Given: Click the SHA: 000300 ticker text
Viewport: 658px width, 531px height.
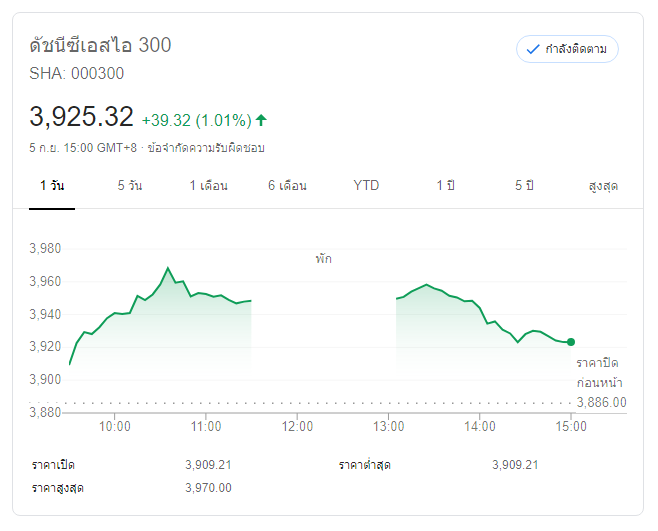Looking at the screenshot, I should coord(77,73).
